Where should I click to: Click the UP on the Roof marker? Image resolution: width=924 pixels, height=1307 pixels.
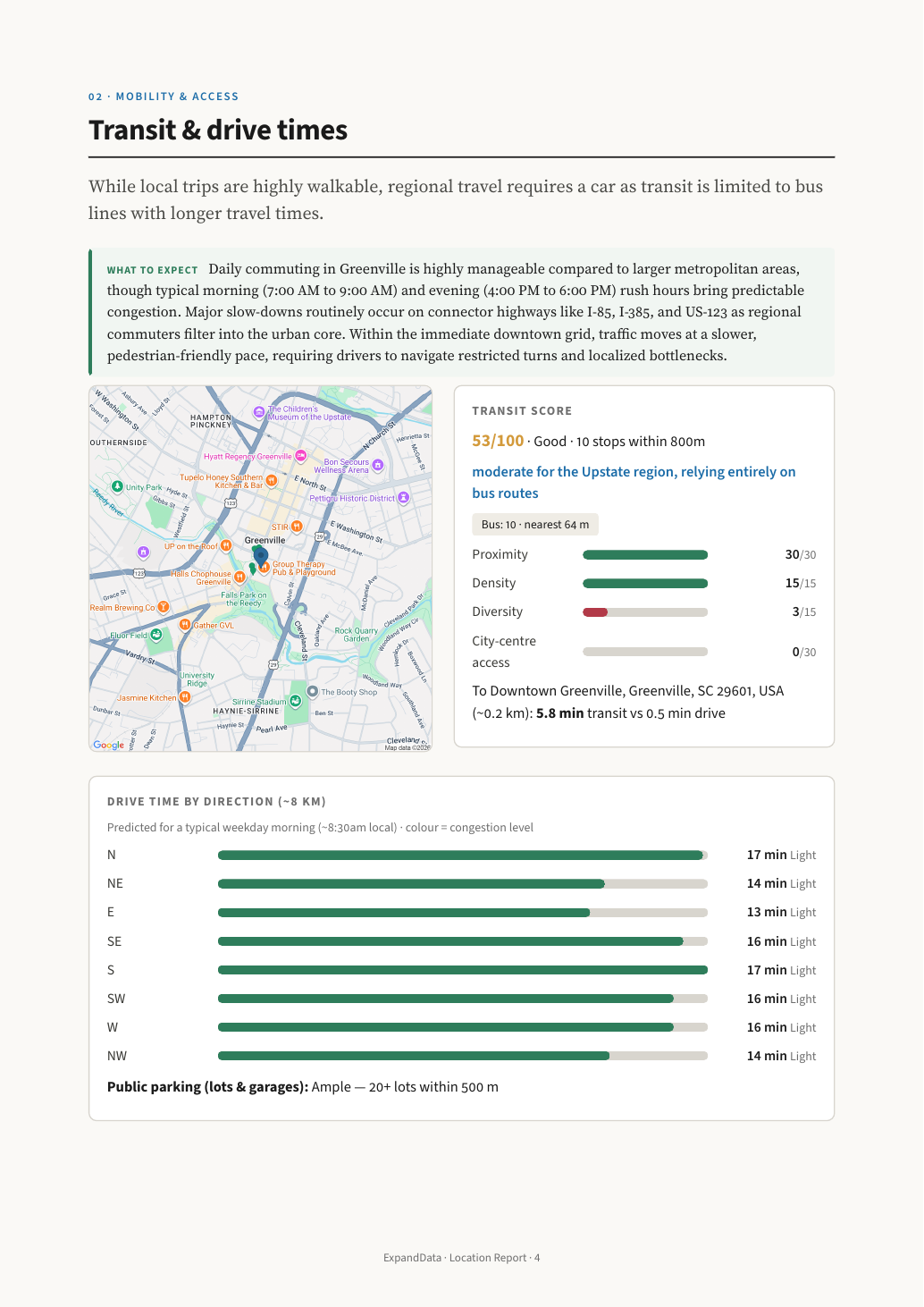[226, 545]
